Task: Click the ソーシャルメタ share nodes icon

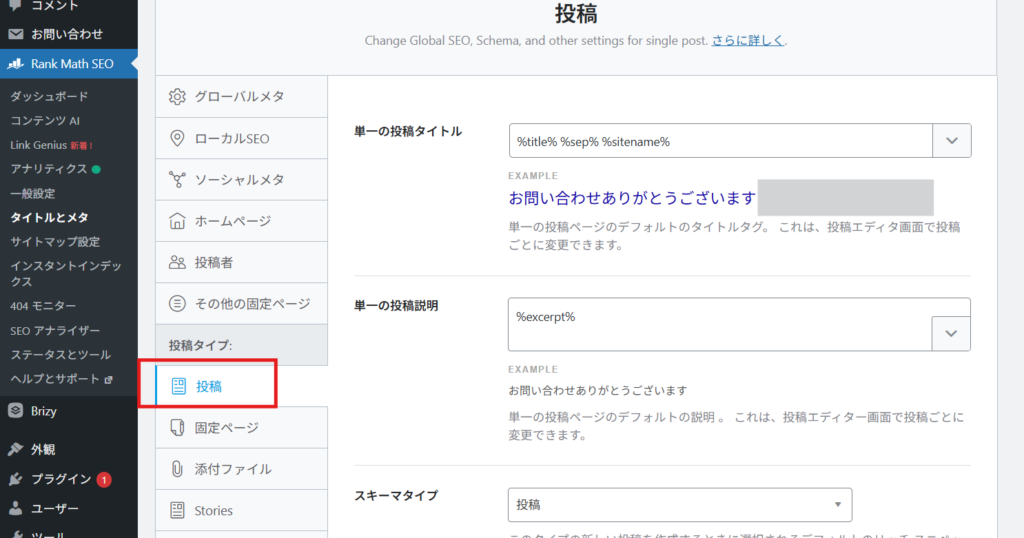Action: 178,180
